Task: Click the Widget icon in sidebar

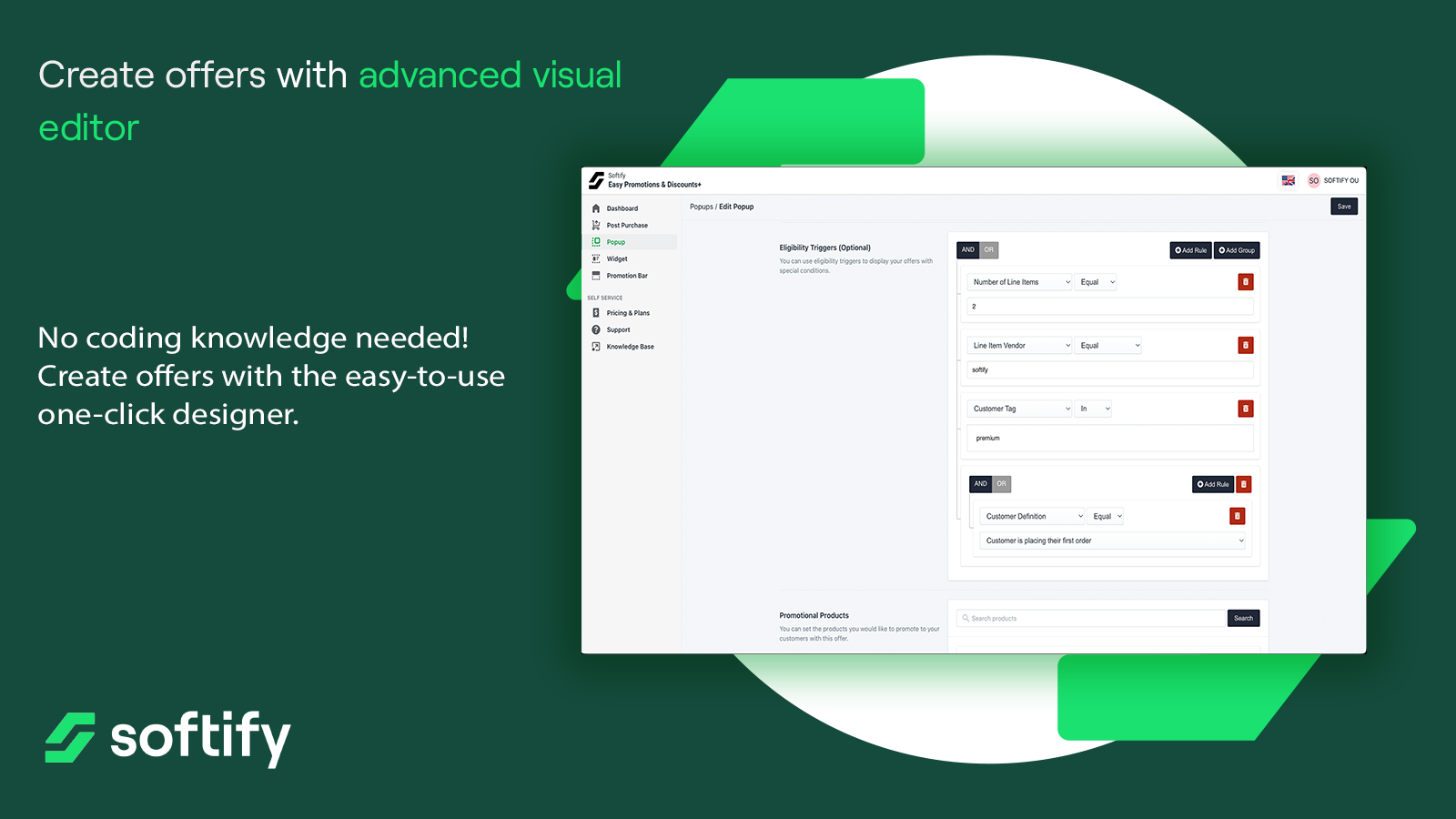Action: 596,258
